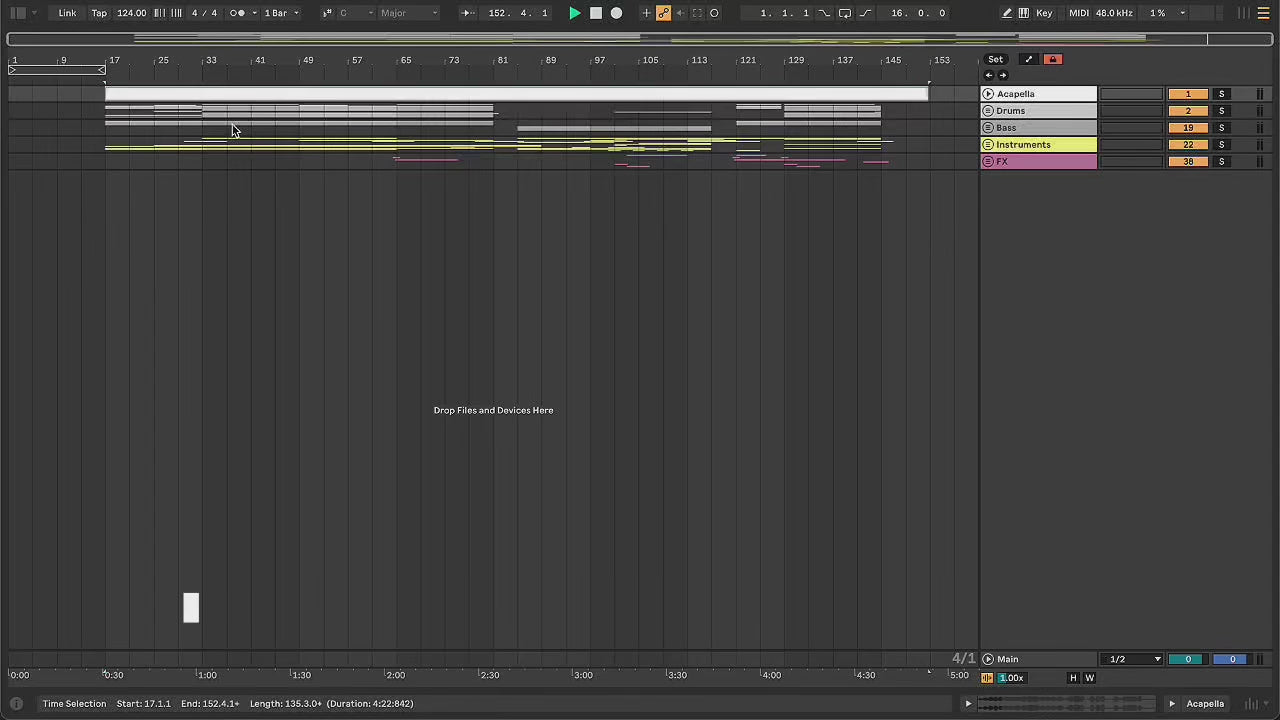Image resolution: width=1280 pixels, height=720 pixels.
Task: Open the Major scale dropdown
Action: (408, 13)
